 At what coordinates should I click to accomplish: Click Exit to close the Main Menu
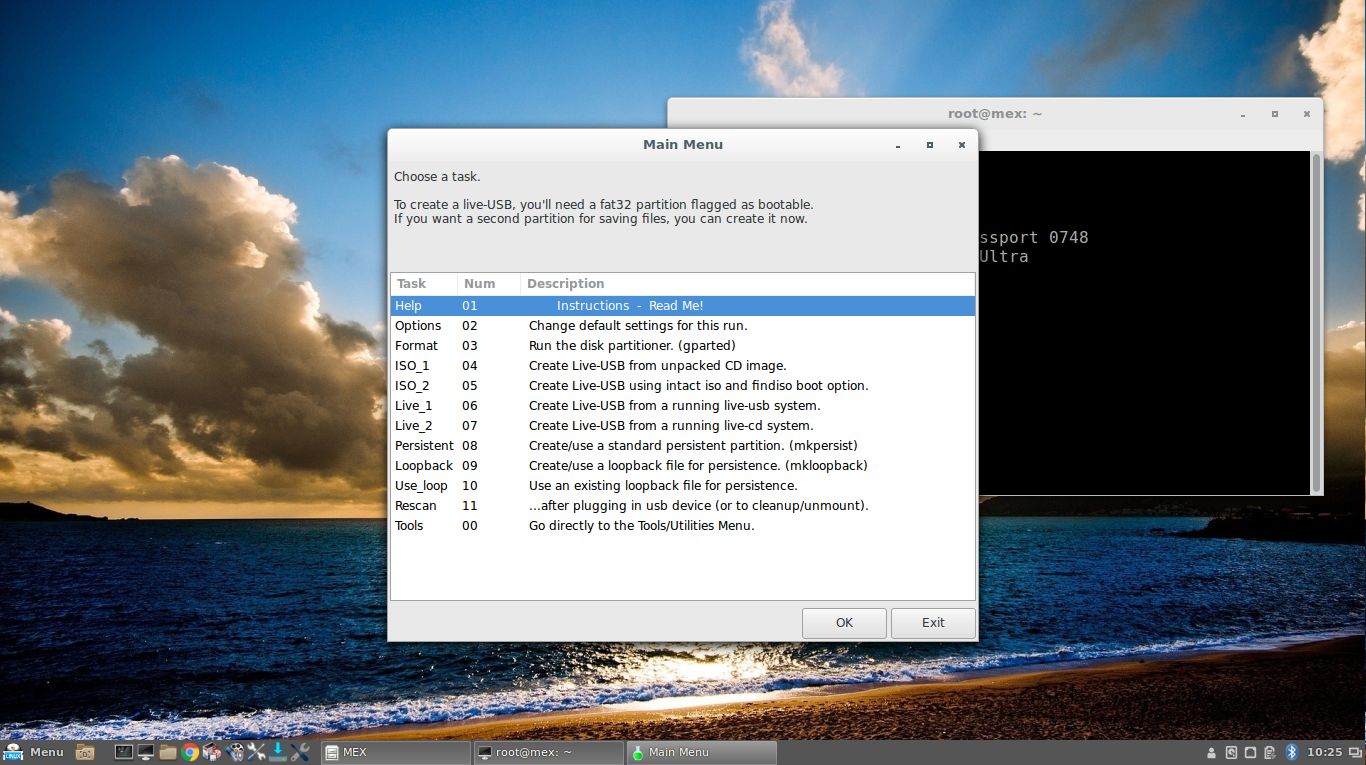point(932,622)
